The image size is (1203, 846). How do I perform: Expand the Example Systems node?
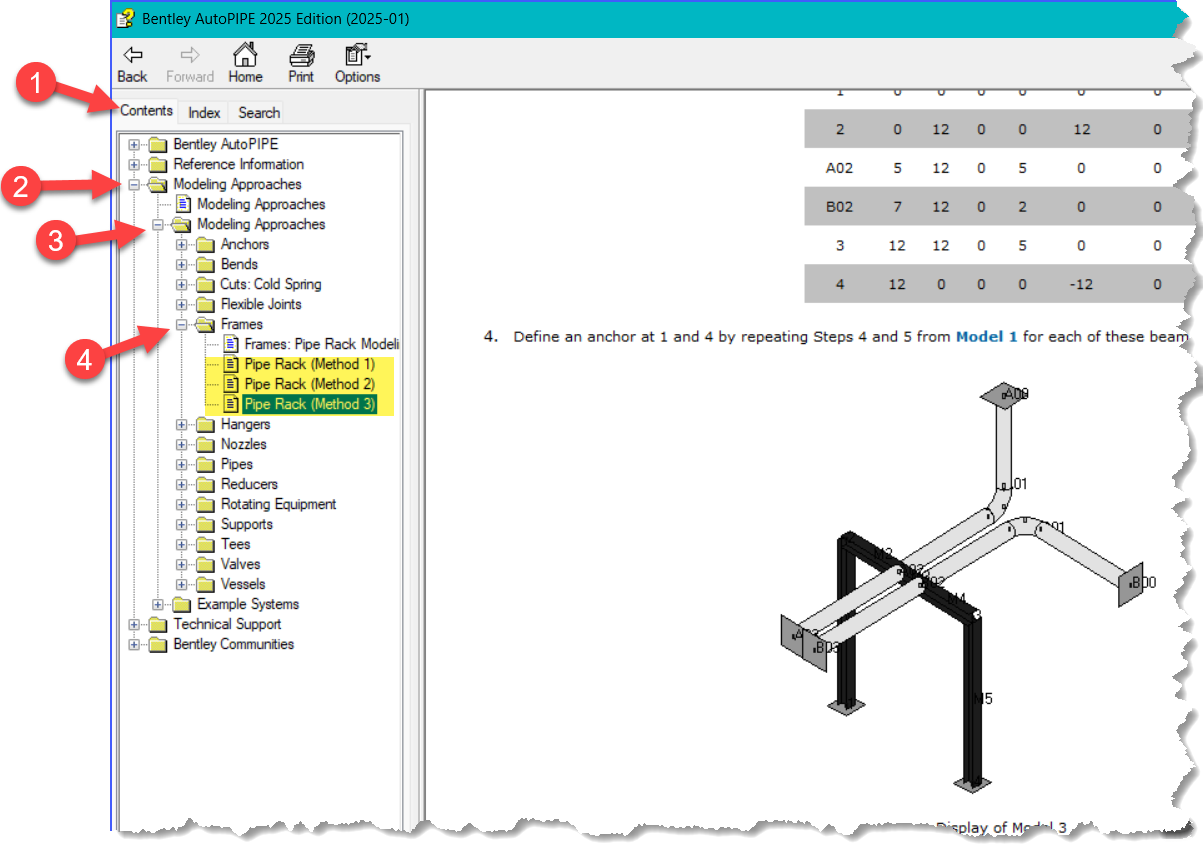tap(158, 604)
